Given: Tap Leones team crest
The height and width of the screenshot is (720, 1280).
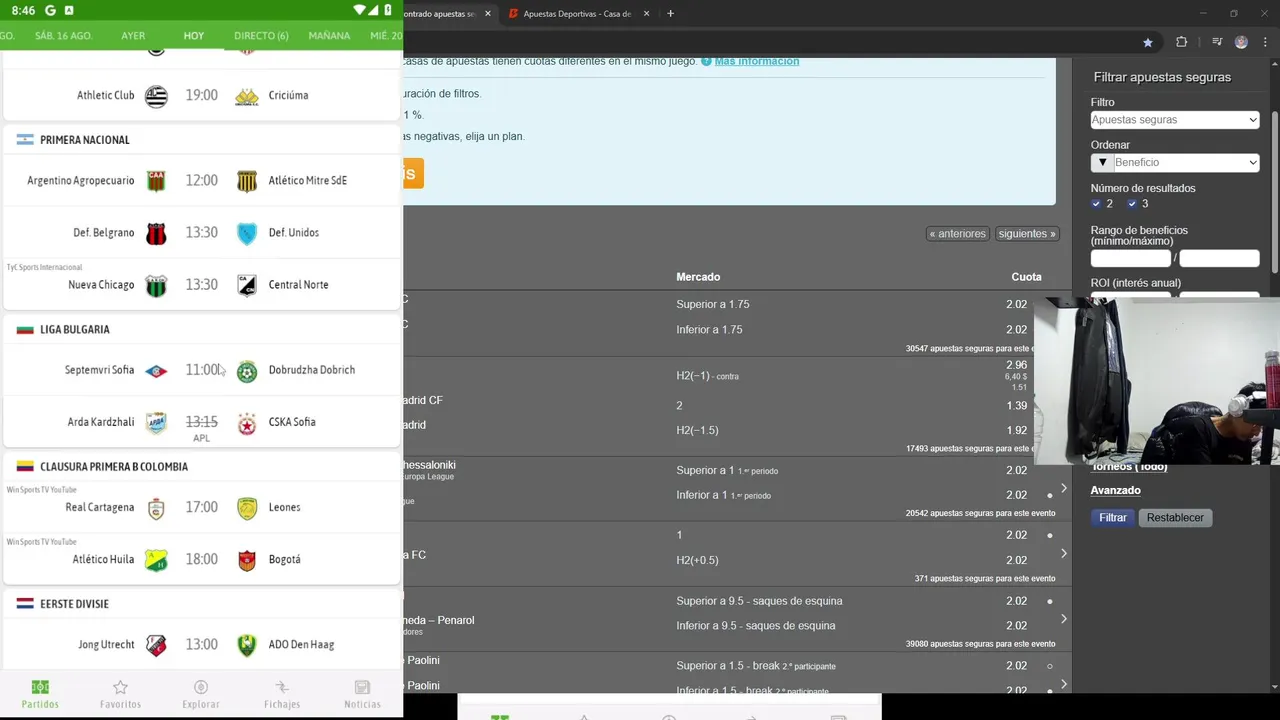Looking at the screenshot, I should click(x=247, y=508).
